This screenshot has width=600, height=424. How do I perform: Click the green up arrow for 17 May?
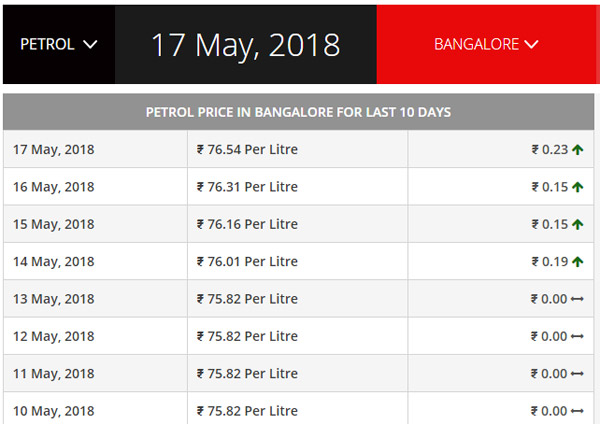[578, 150]
